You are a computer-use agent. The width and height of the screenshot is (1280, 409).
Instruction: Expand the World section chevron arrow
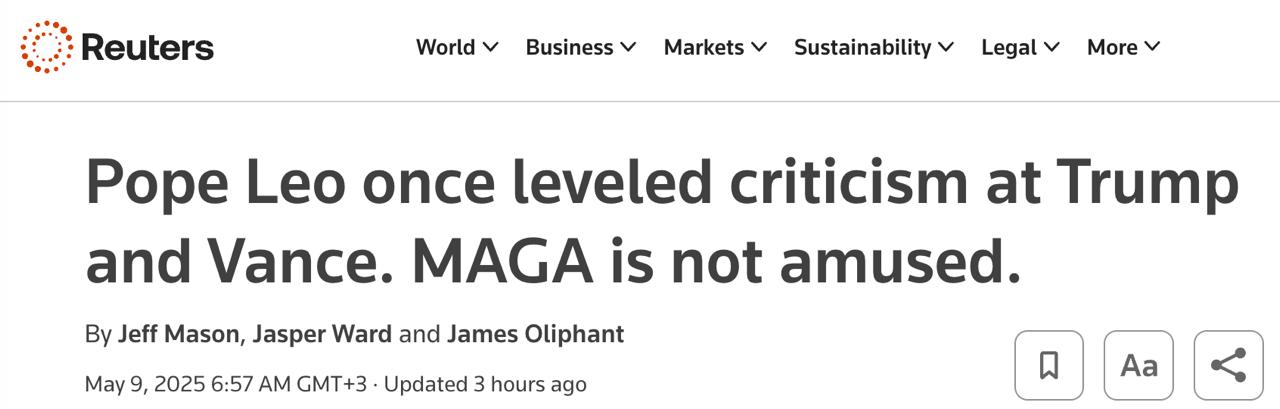coord(490,47)
